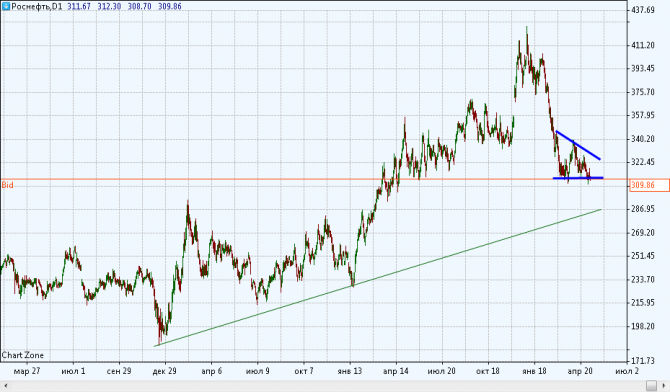
Task: Click the апр 20 date label
Action: 580,371
